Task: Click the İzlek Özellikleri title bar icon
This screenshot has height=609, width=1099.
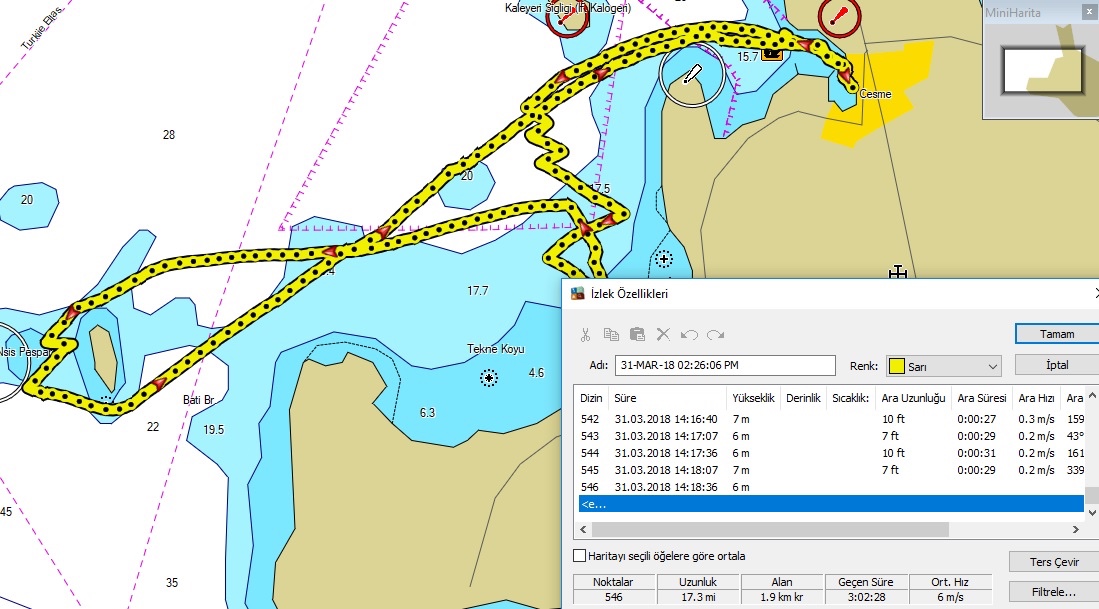Action: coord(578,294)
